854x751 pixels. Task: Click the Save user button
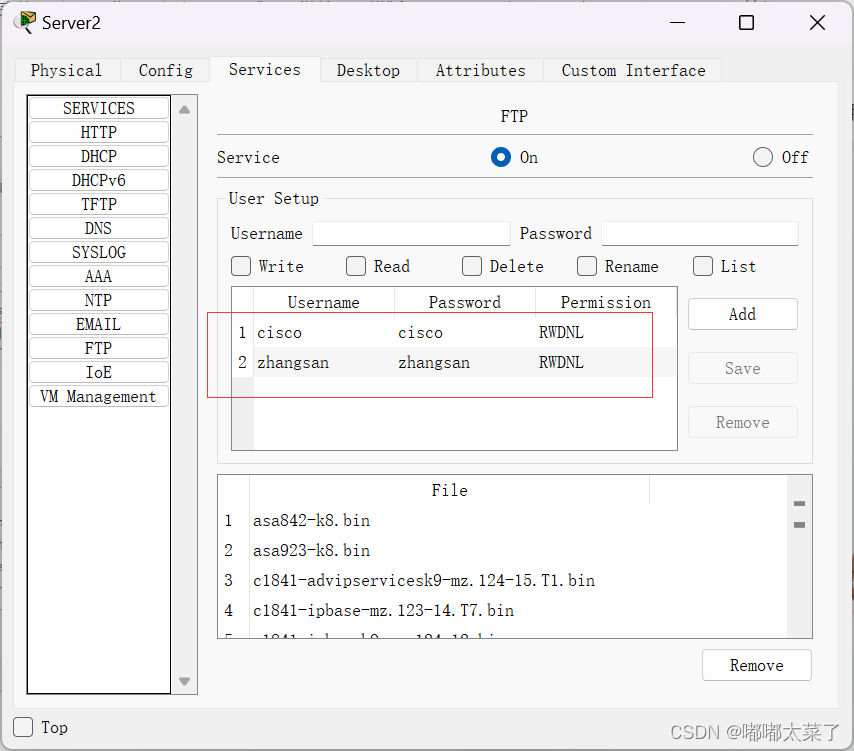742,368
